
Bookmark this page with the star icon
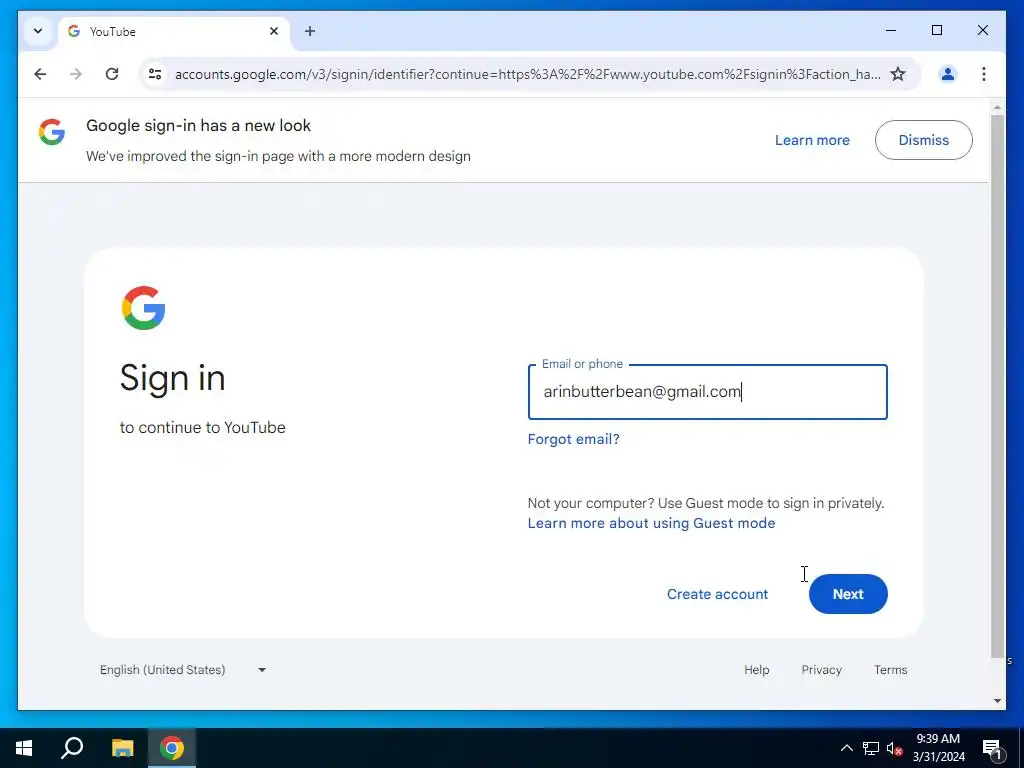point(898,74)
